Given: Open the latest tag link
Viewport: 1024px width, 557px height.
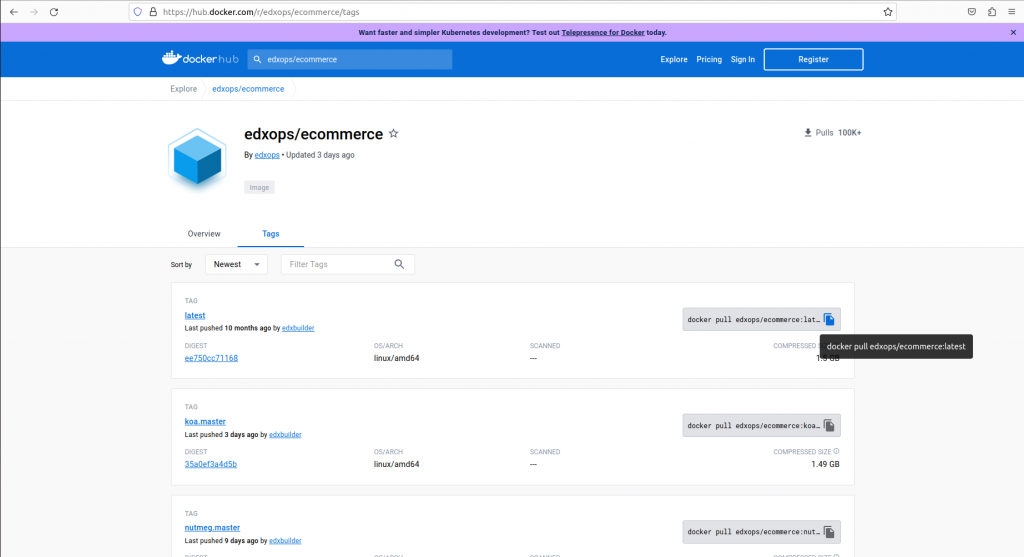Looking at the screenshot, I should coord(195,315).
